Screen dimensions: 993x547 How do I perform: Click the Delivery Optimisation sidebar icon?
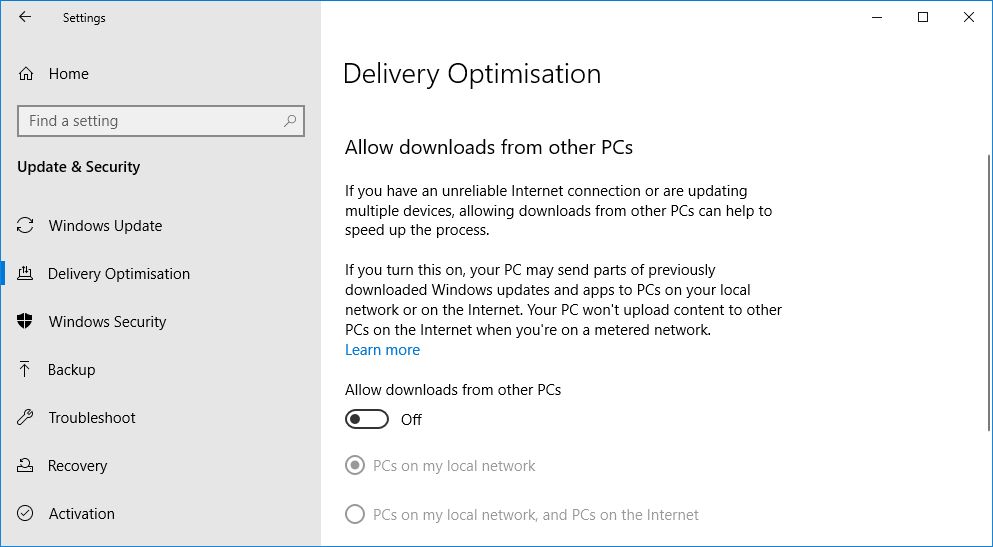26,274
